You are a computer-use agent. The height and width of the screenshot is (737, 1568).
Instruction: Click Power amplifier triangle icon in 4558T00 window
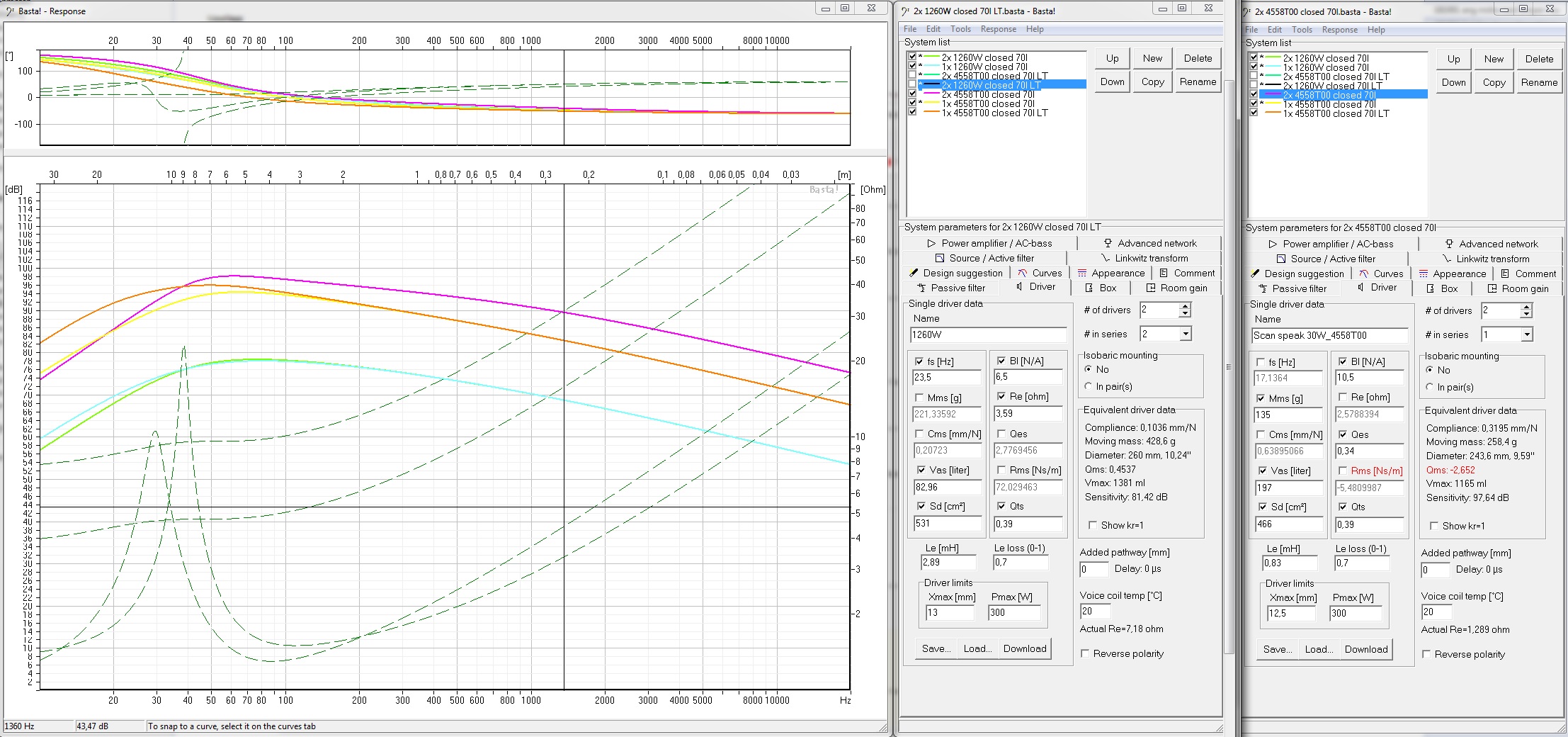(x=1273, y=244)
